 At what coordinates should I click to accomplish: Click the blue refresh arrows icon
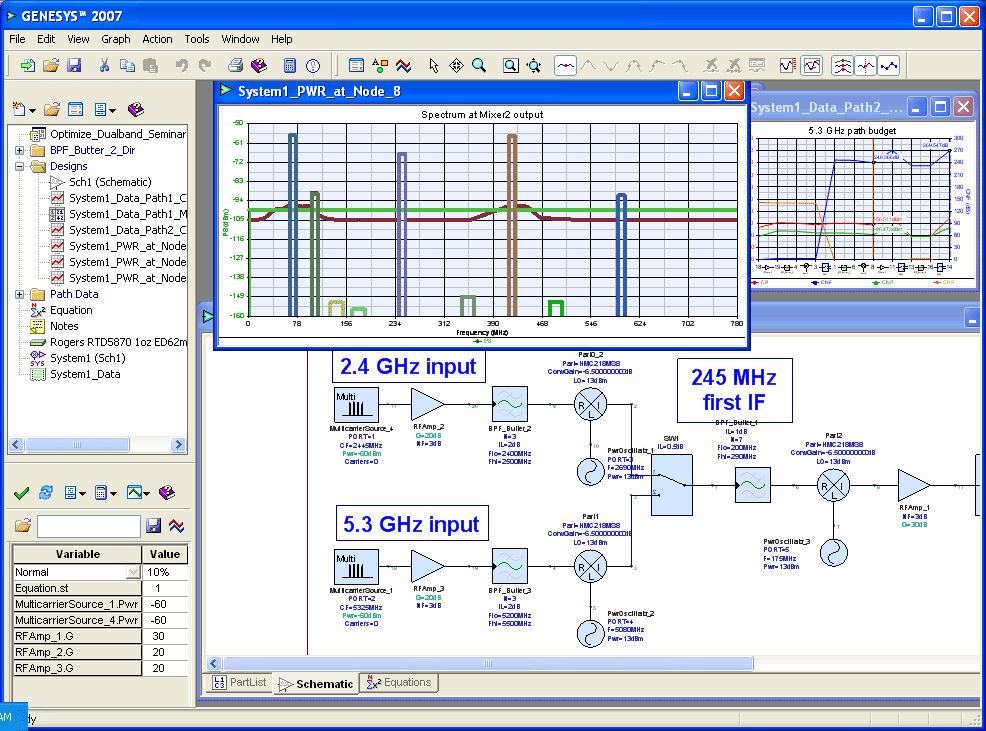click(x=45, y=493)
